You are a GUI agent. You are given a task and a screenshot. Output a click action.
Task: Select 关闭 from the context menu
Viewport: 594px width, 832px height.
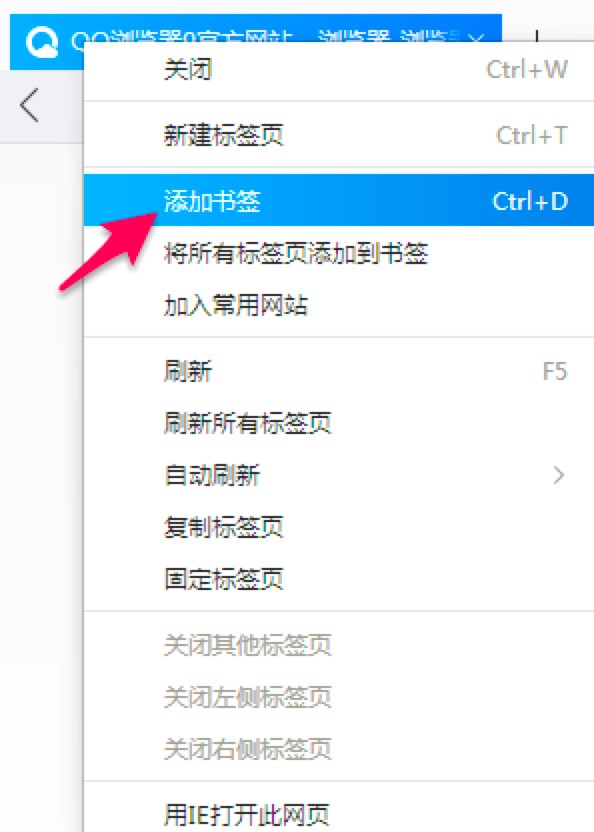(339, 70)
